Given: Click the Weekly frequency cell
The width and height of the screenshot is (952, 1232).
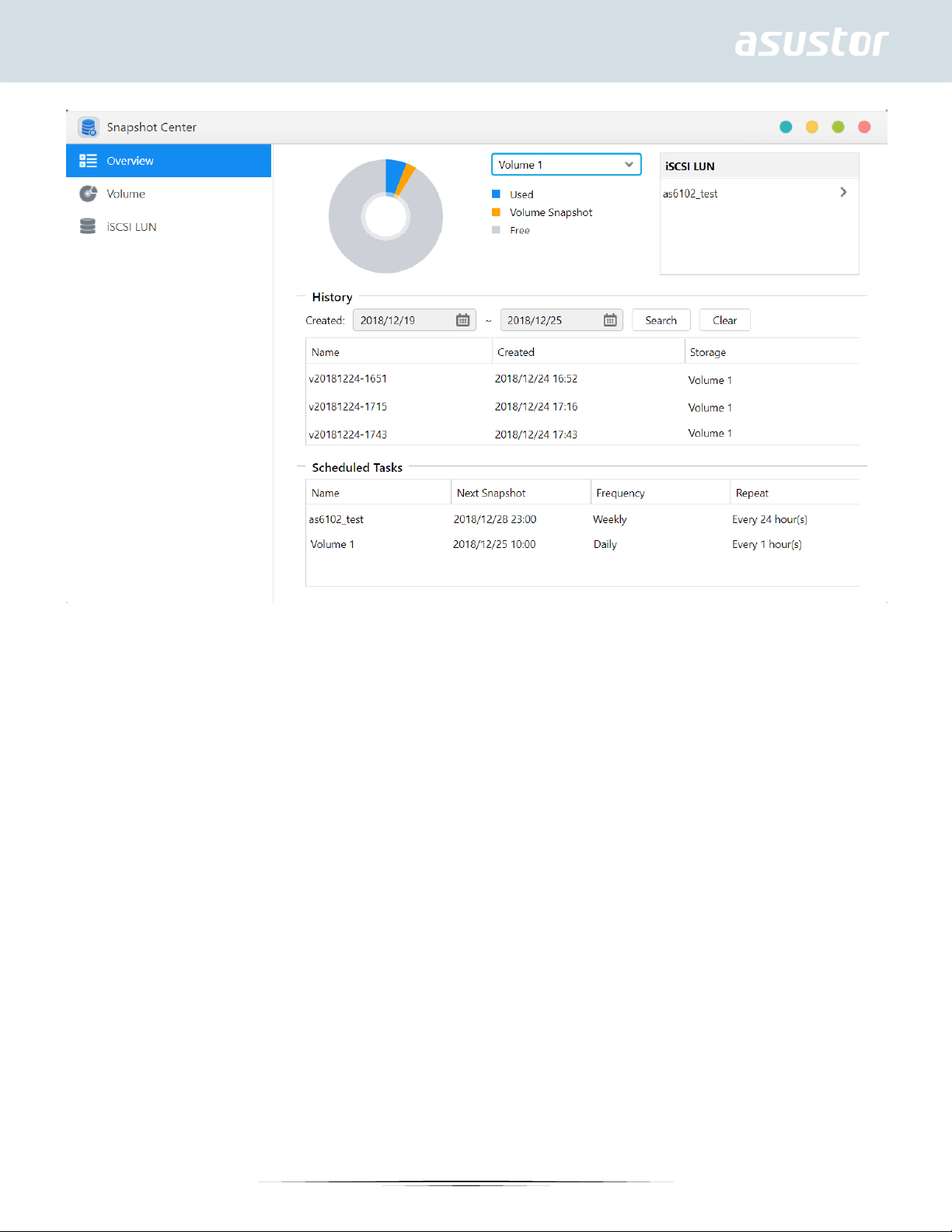Looking at the screenshot, I should pyautogui.click(x=610, y=519).
